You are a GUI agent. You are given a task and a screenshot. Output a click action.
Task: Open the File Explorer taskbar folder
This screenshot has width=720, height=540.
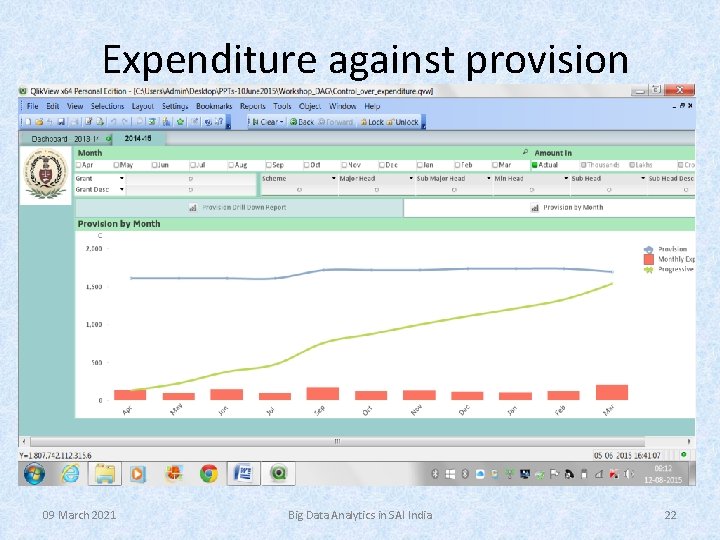(x=105, y=474)
